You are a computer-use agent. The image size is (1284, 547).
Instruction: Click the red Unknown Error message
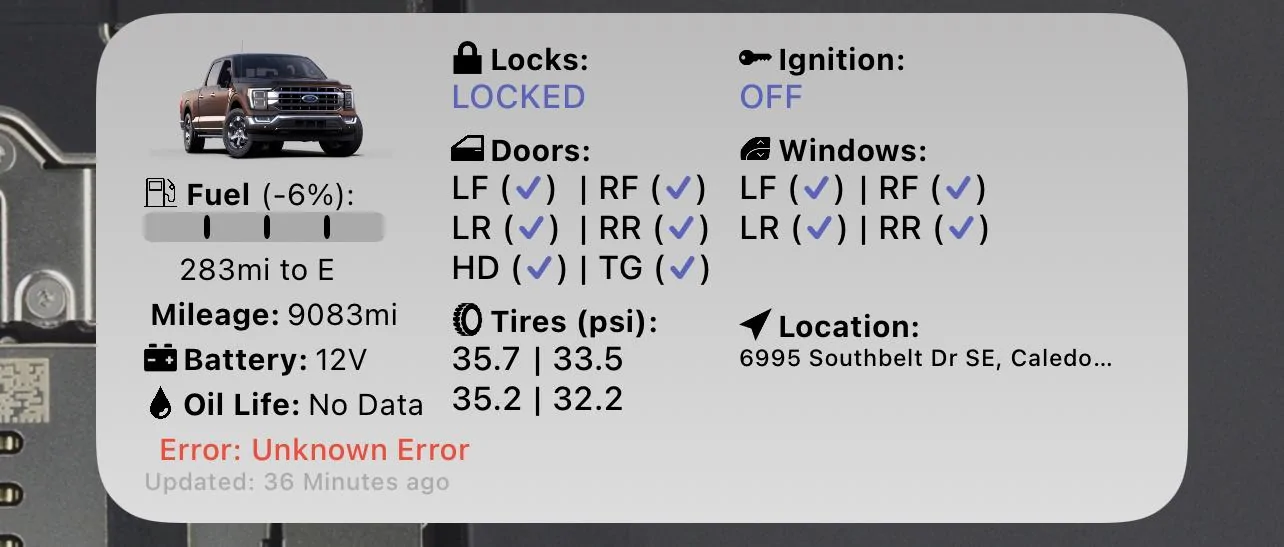tap(314, 450)
